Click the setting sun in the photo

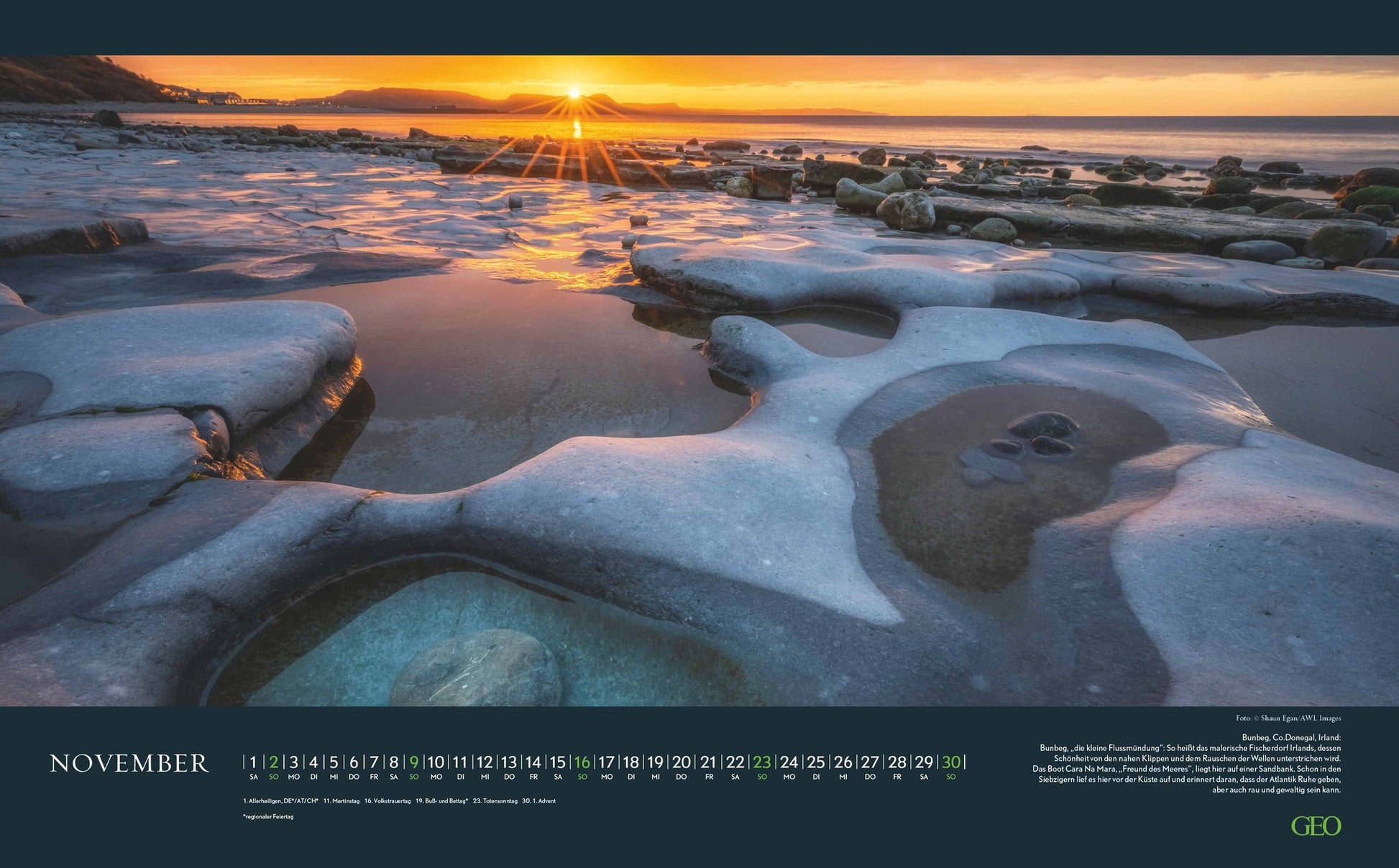pos(574,93)
